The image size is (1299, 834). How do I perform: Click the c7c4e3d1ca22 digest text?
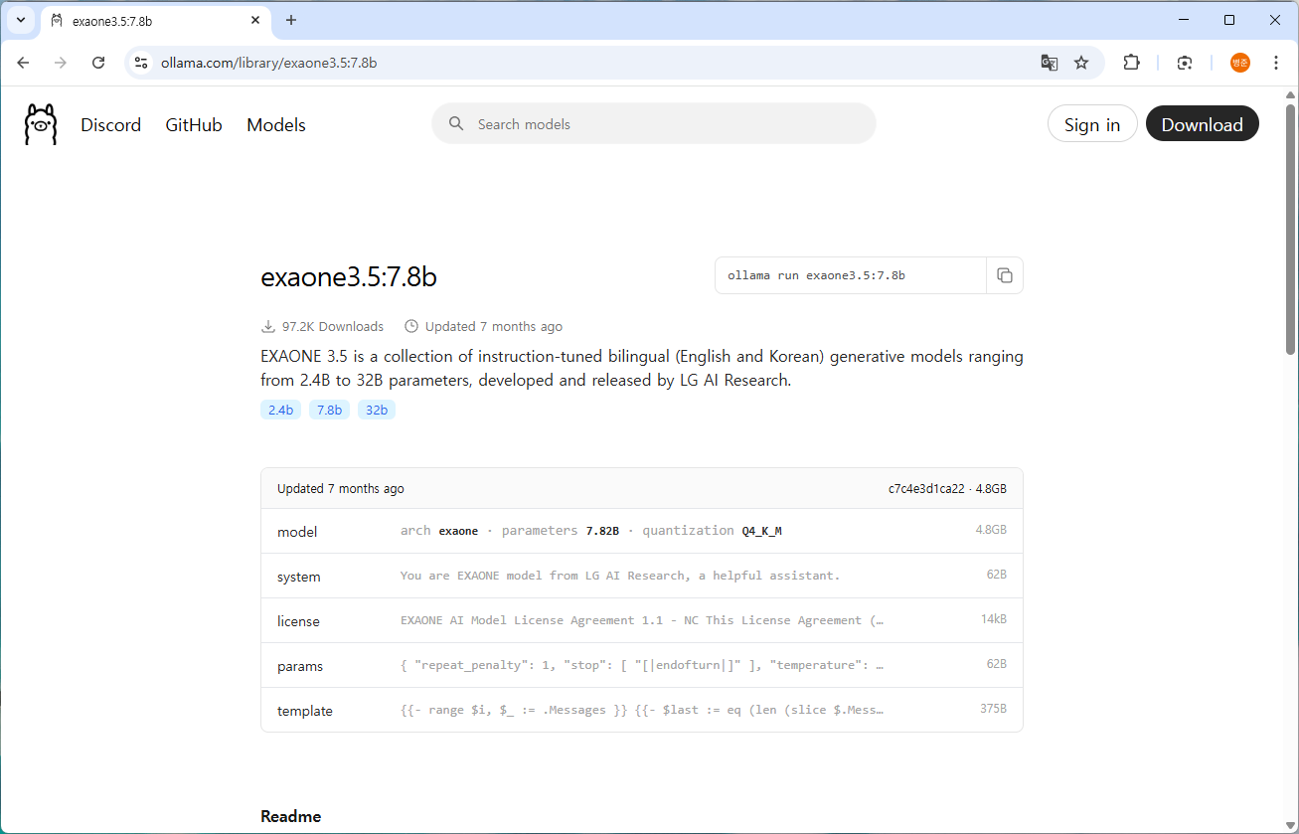click(x=926, y=489)
